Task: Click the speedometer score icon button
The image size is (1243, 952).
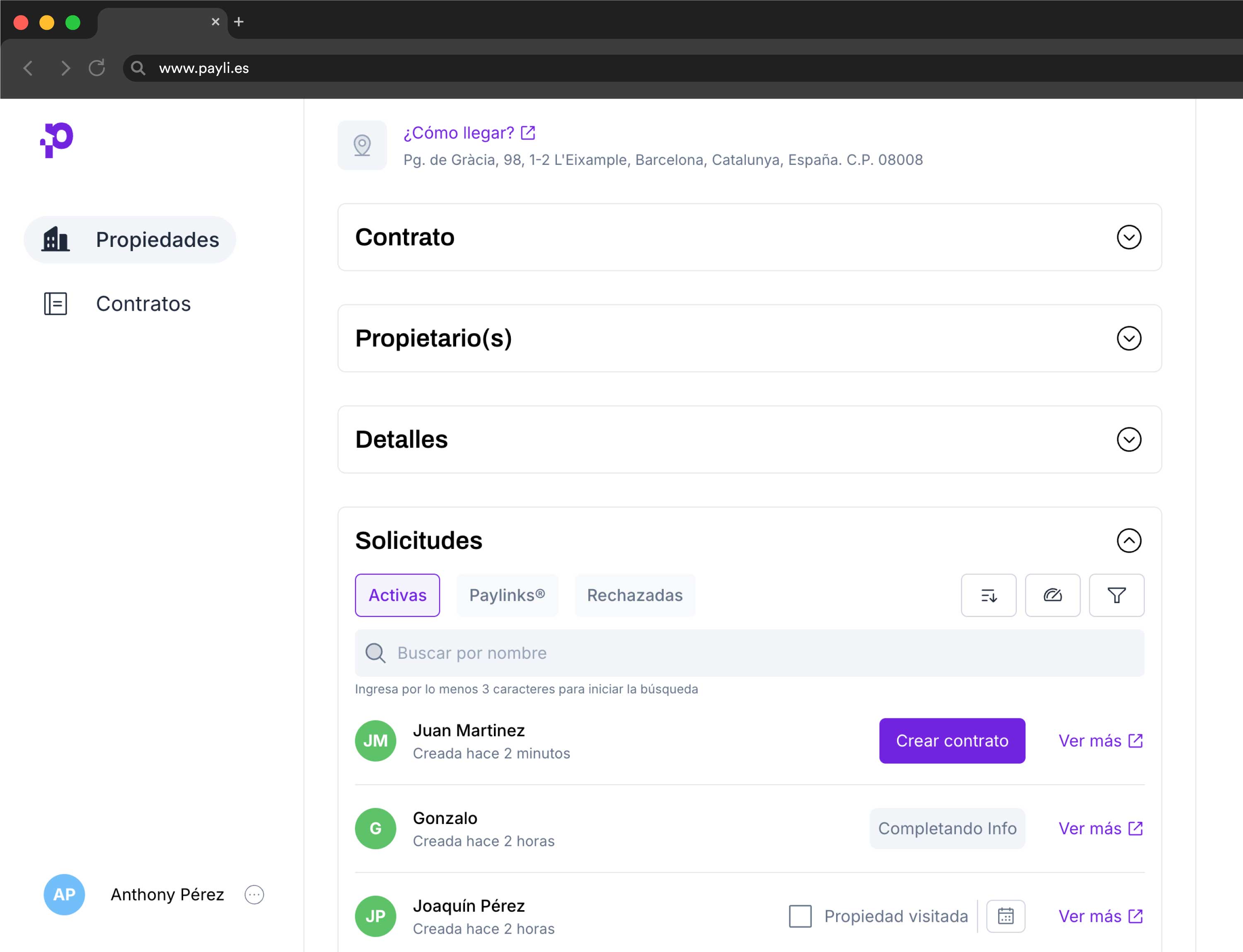Action: pos(1052,595)
